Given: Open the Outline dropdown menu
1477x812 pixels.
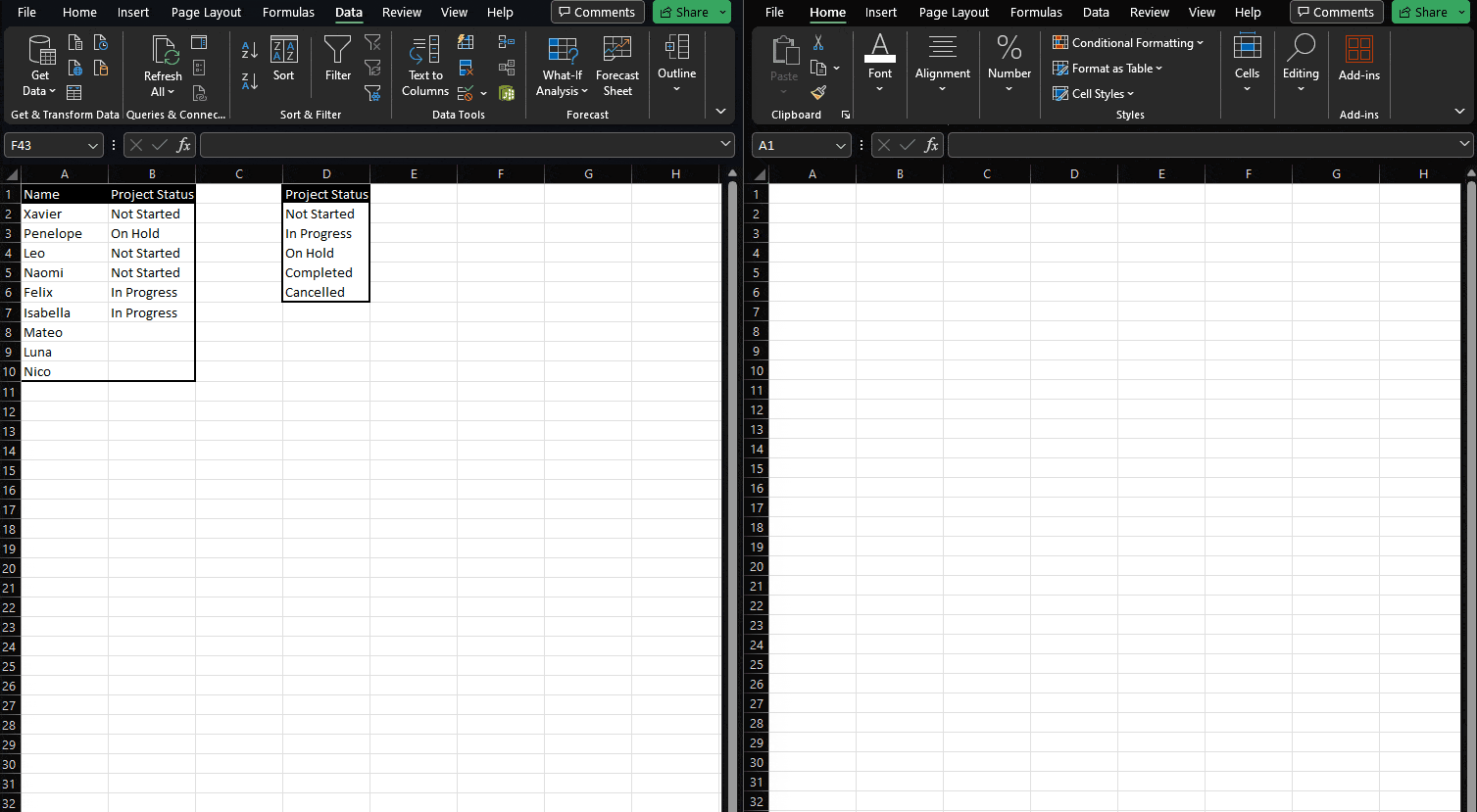Looking at the screenshot, I should click(x=676, y=67).
